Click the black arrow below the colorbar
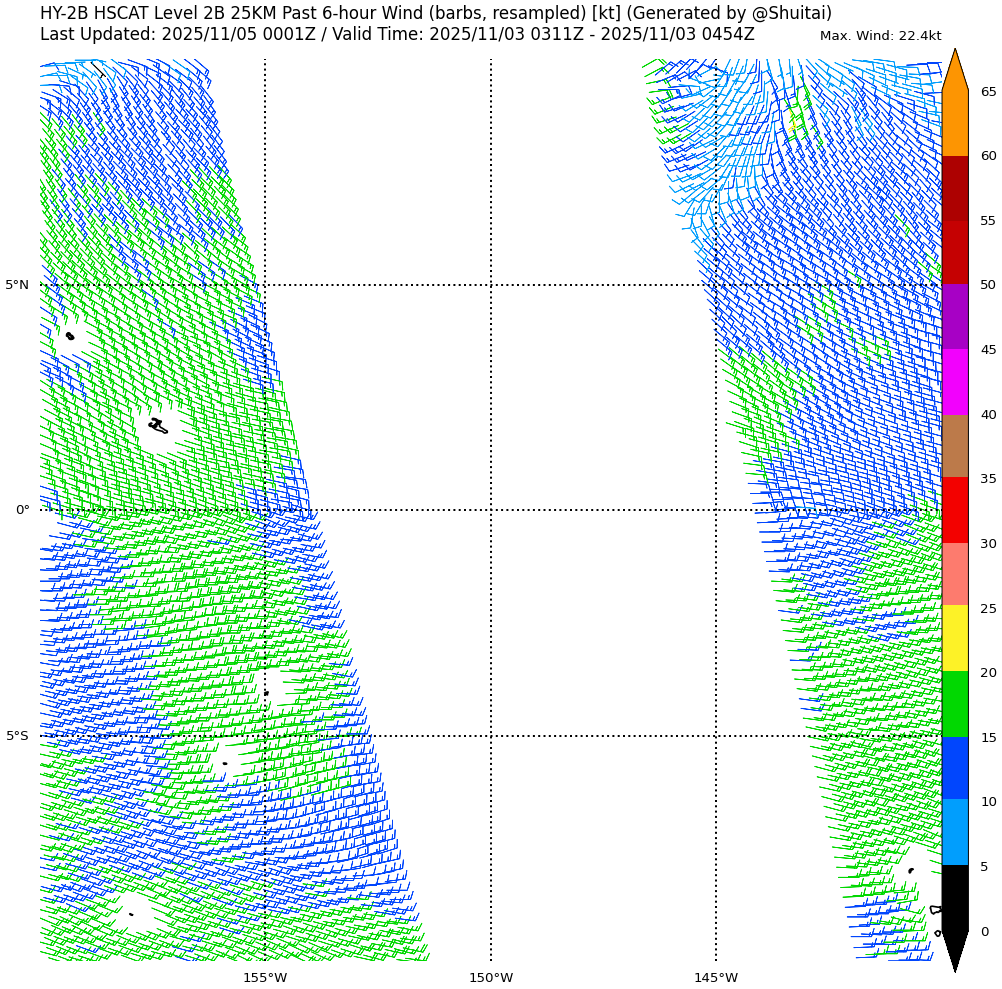The image size is (1002, 989). pos(955,948)
